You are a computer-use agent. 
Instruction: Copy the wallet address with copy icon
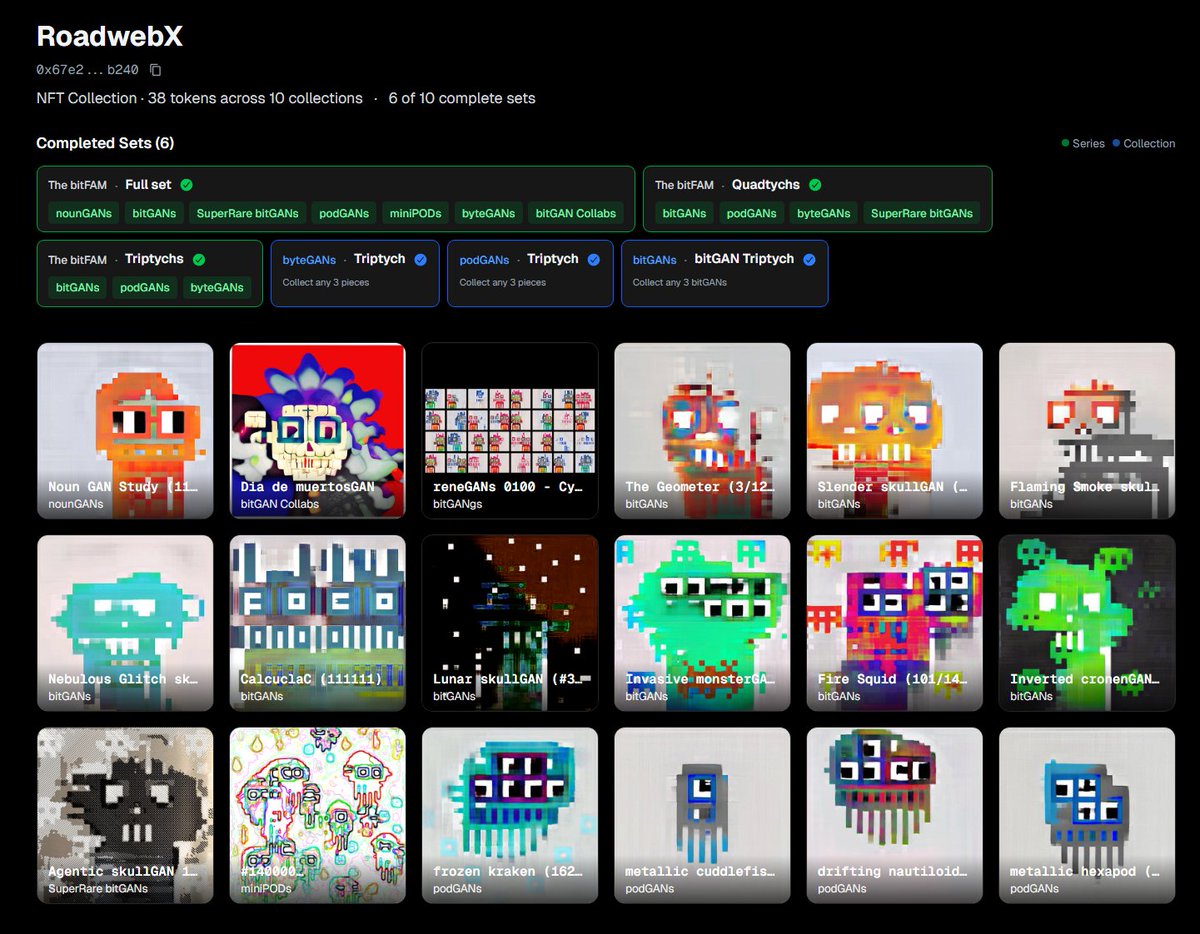(x=155, y=70)
